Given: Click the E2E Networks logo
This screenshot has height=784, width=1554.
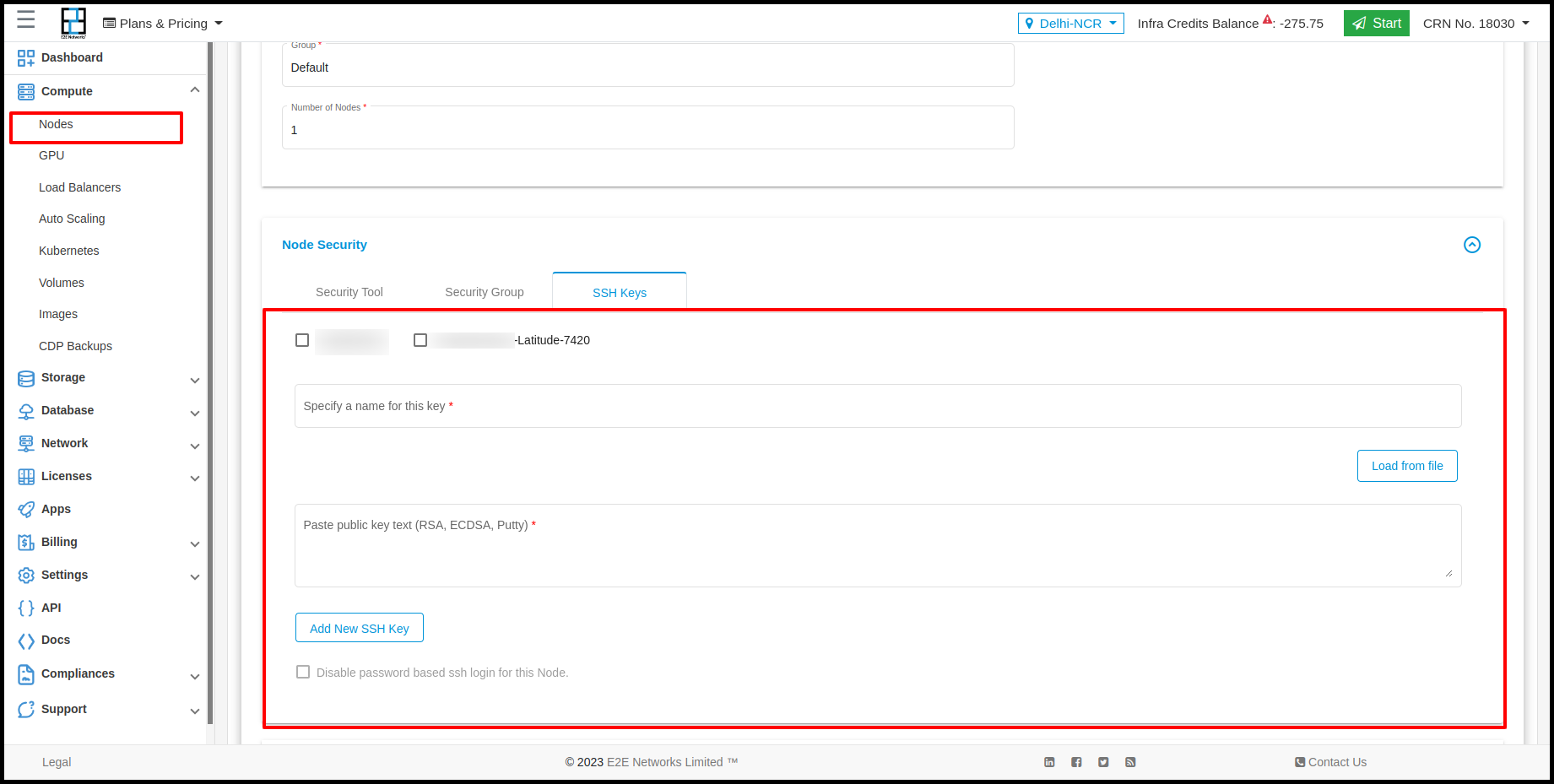Looking at the screenshot, I should pyautogui.click(x=73, y=23).
